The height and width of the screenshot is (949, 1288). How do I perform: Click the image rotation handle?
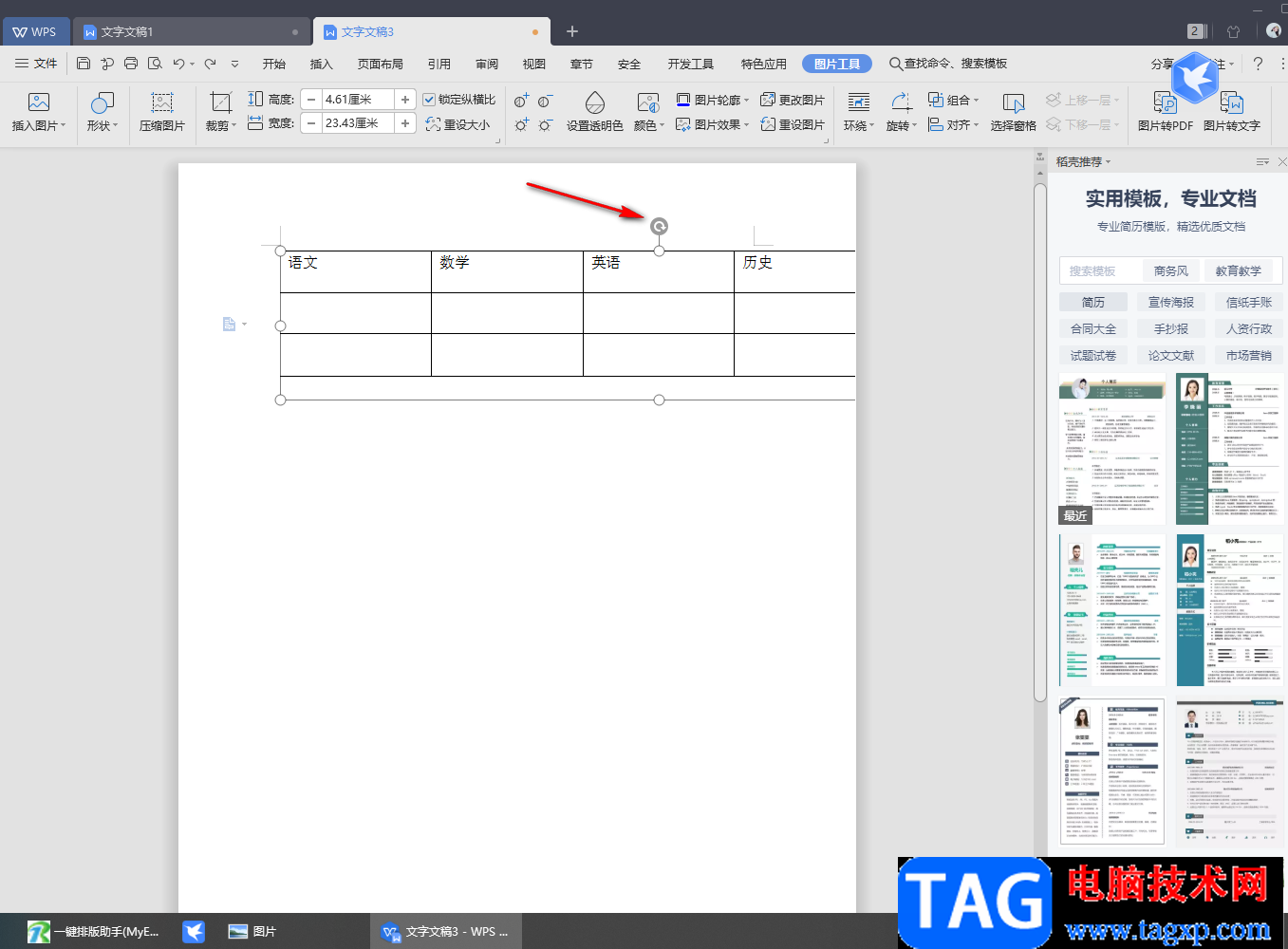pos(659,226)
